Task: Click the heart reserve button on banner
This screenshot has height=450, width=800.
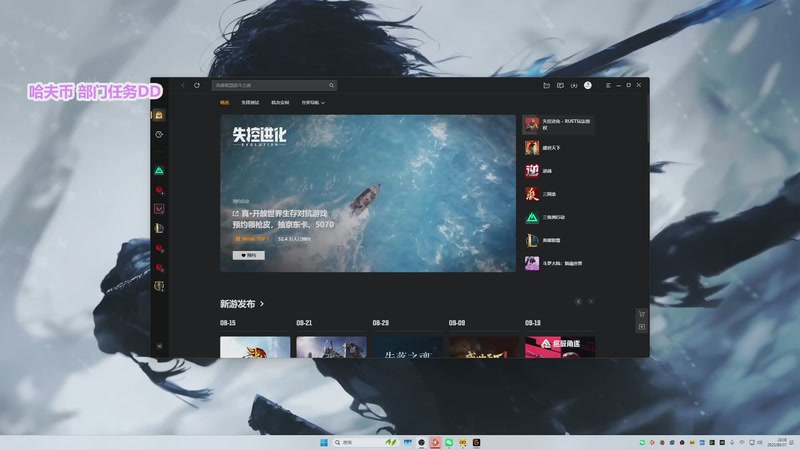Action: (x=248, y=255)
